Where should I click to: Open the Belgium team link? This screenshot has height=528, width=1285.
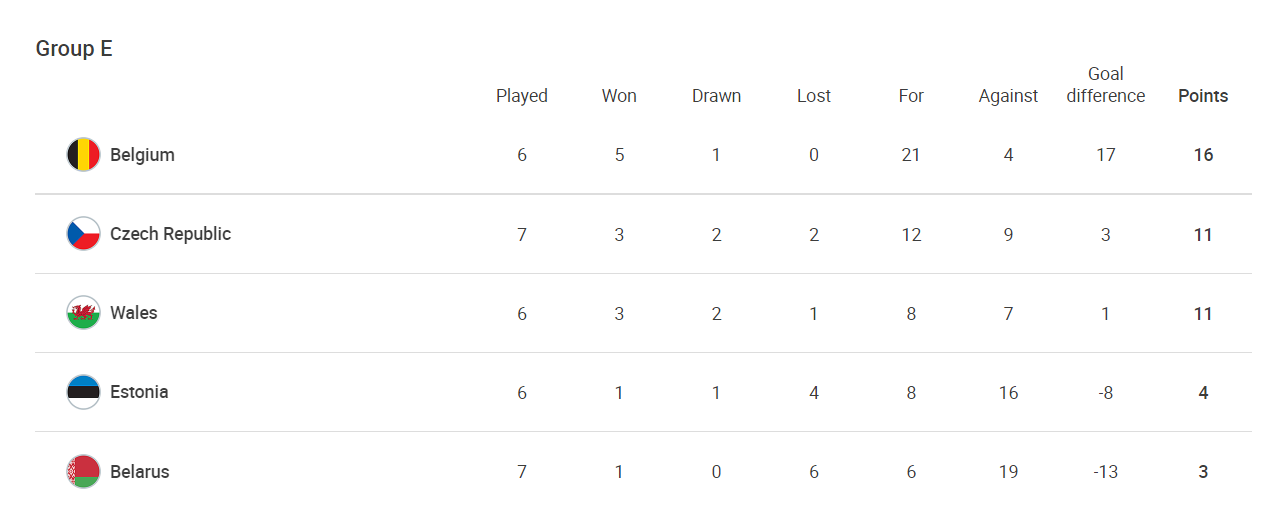click(x=142, y=155)
